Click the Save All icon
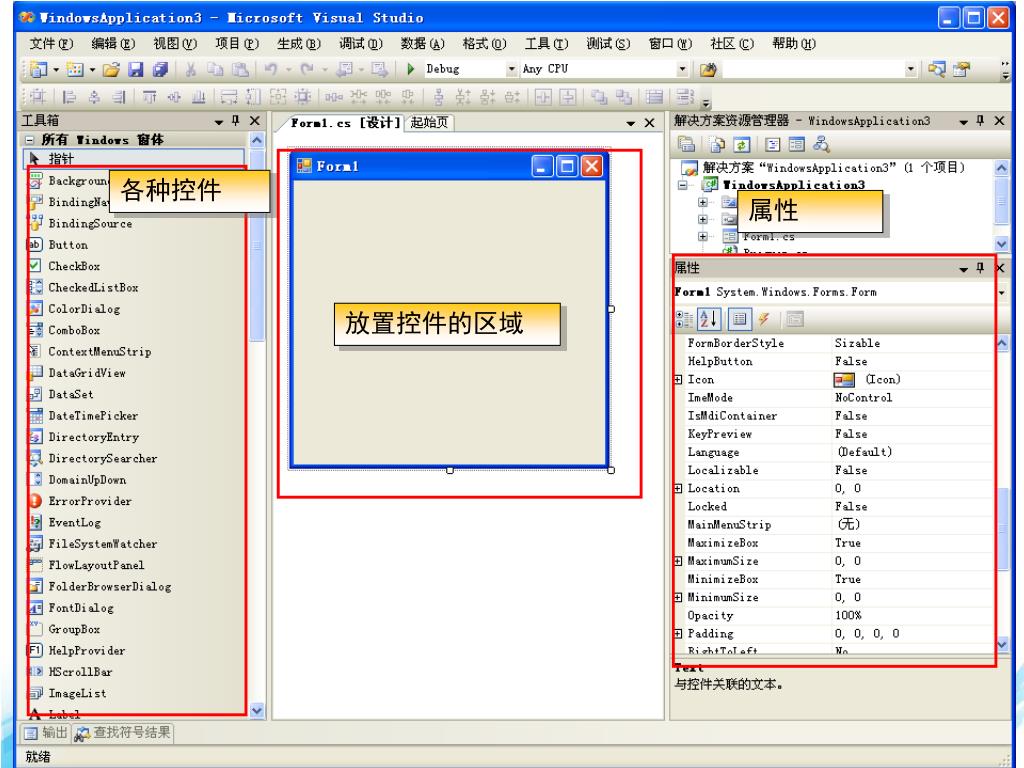This screenshot has width=1024, height=768. coord(160,69)
